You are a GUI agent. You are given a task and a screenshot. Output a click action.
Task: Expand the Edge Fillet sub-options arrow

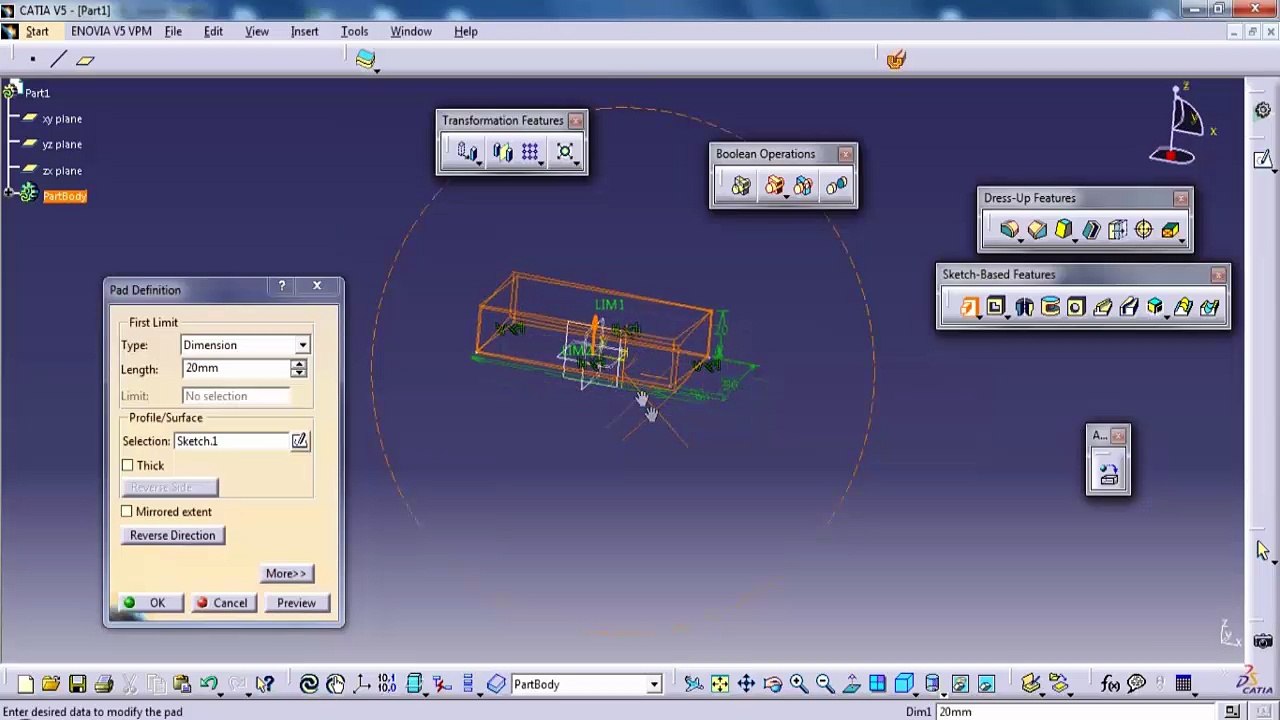coord(1019,241)
